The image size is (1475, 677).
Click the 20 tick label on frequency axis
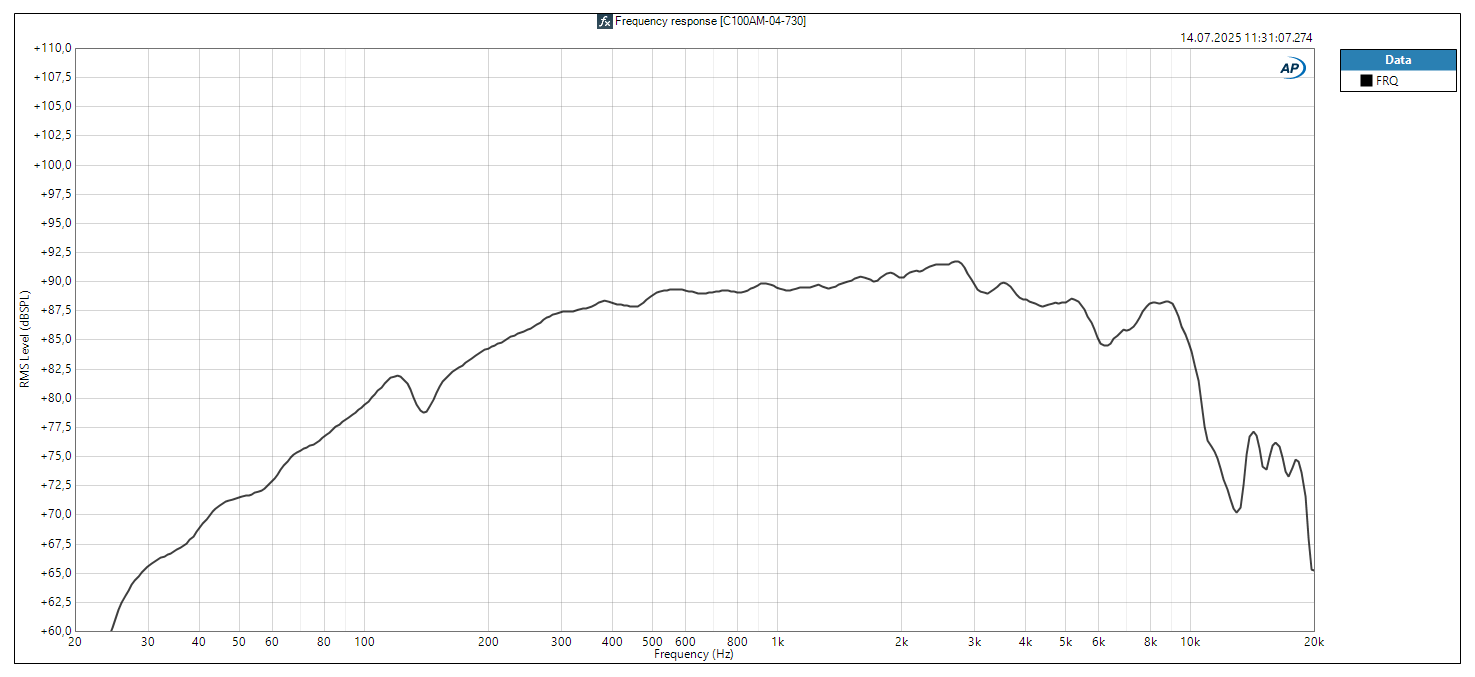75,642
